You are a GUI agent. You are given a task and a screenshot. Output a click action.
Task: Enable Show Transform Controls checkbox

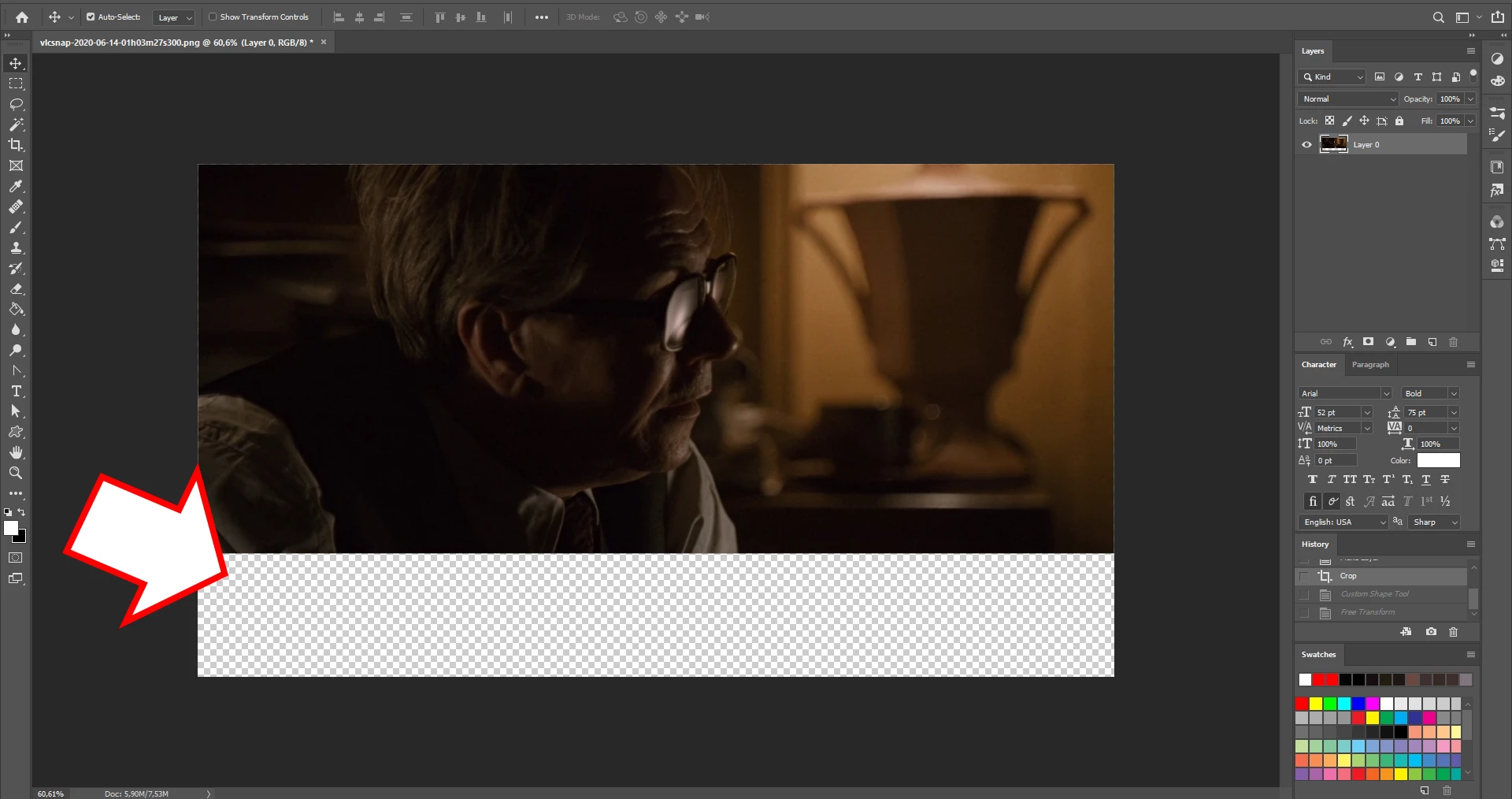click(213, 17)
